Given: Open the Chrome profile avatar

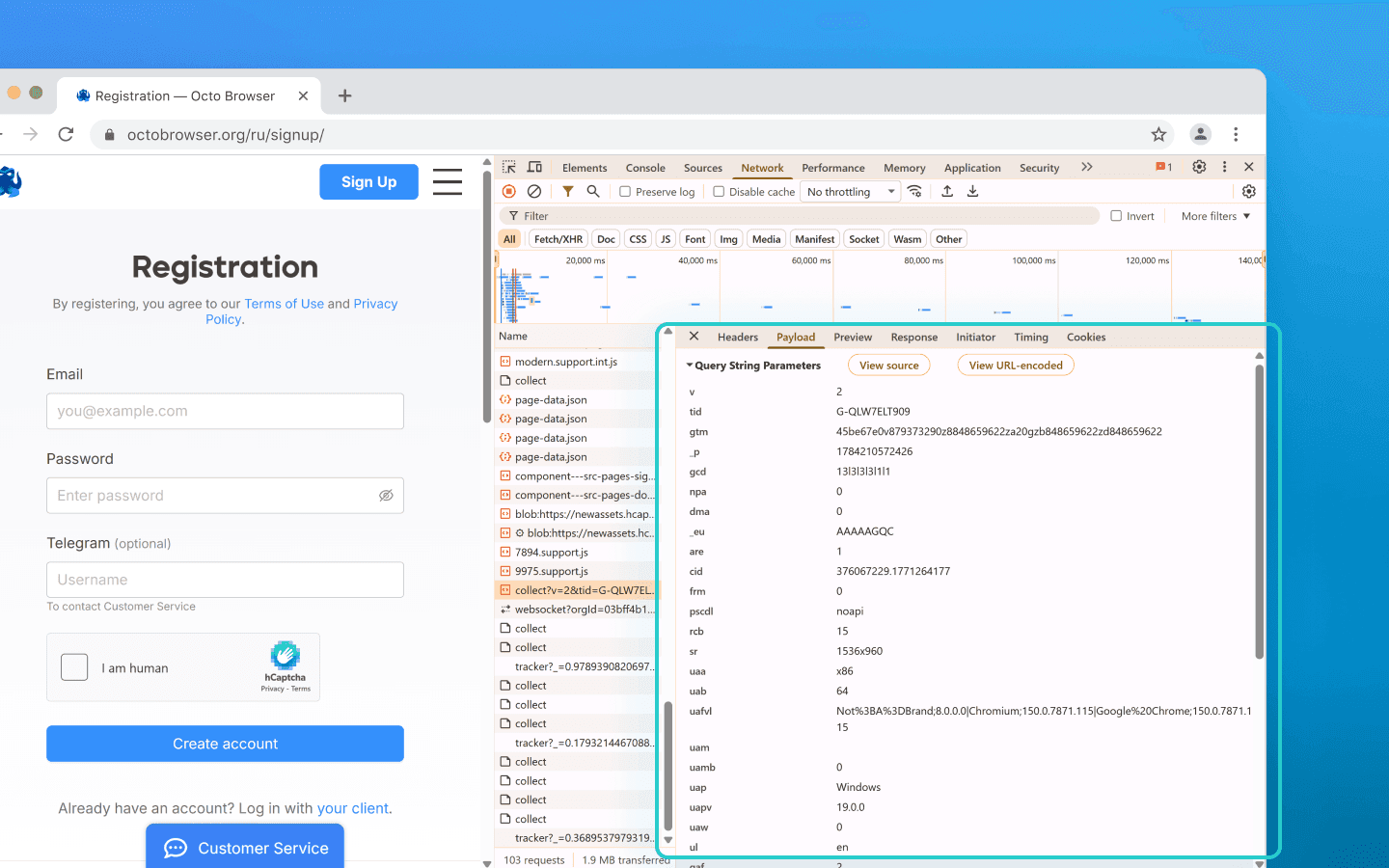Looking at the screenshot, I should coord(1200,134).
